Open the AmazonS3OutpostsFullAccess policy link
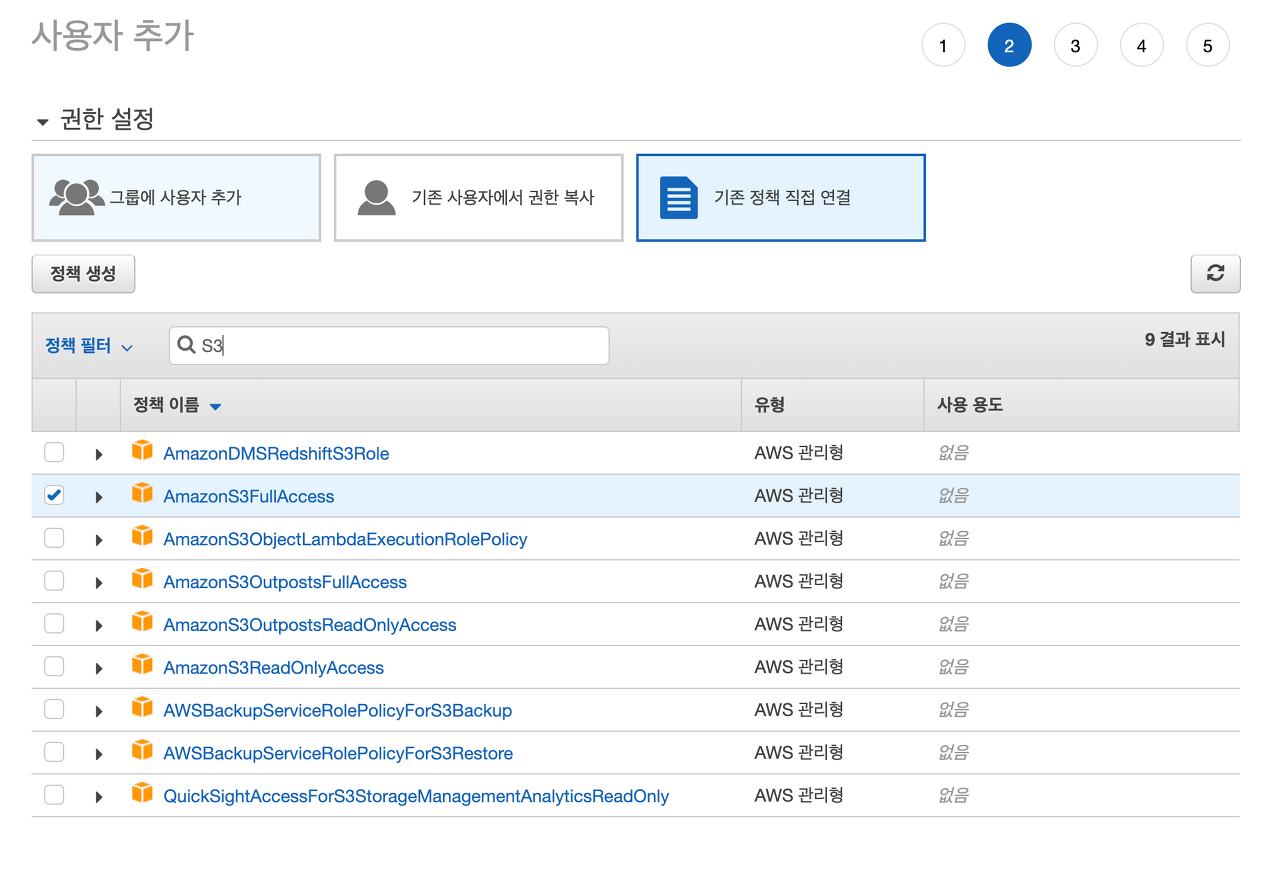1280x869 pixels. pos(285,582)
